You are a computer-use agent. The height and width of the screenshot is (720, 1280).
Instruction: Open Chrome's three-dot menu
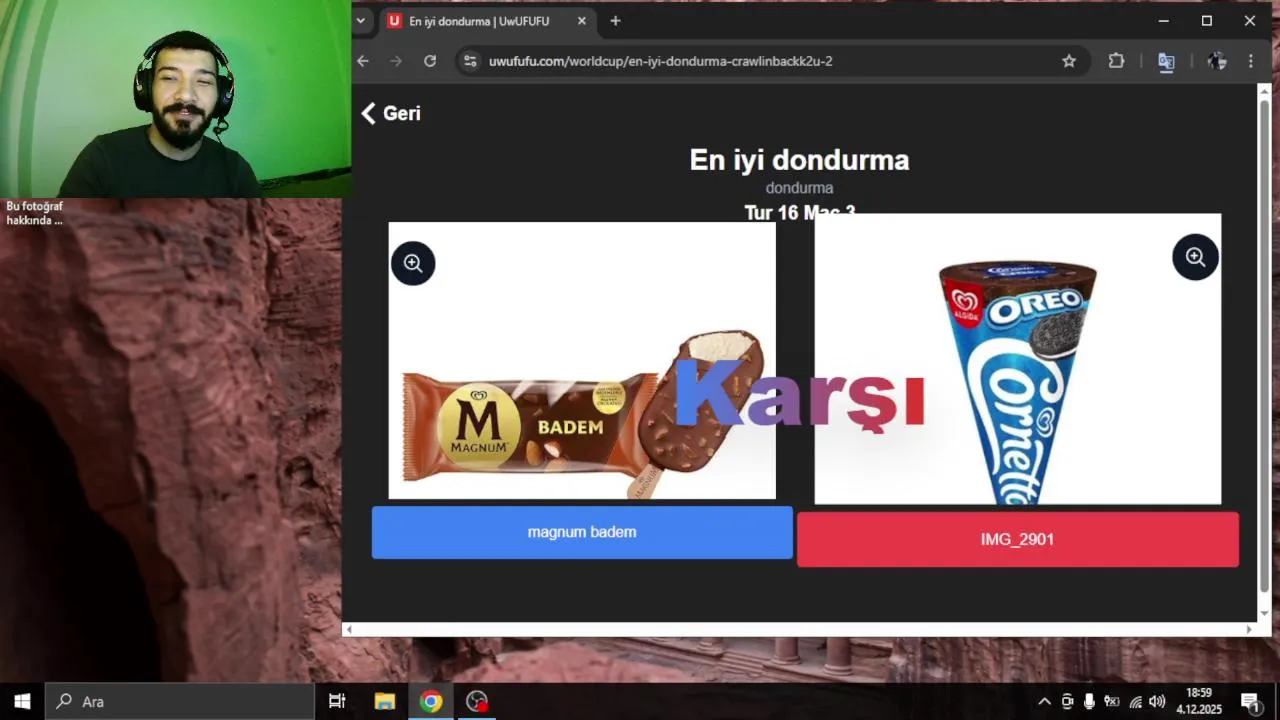(1251, 61)
